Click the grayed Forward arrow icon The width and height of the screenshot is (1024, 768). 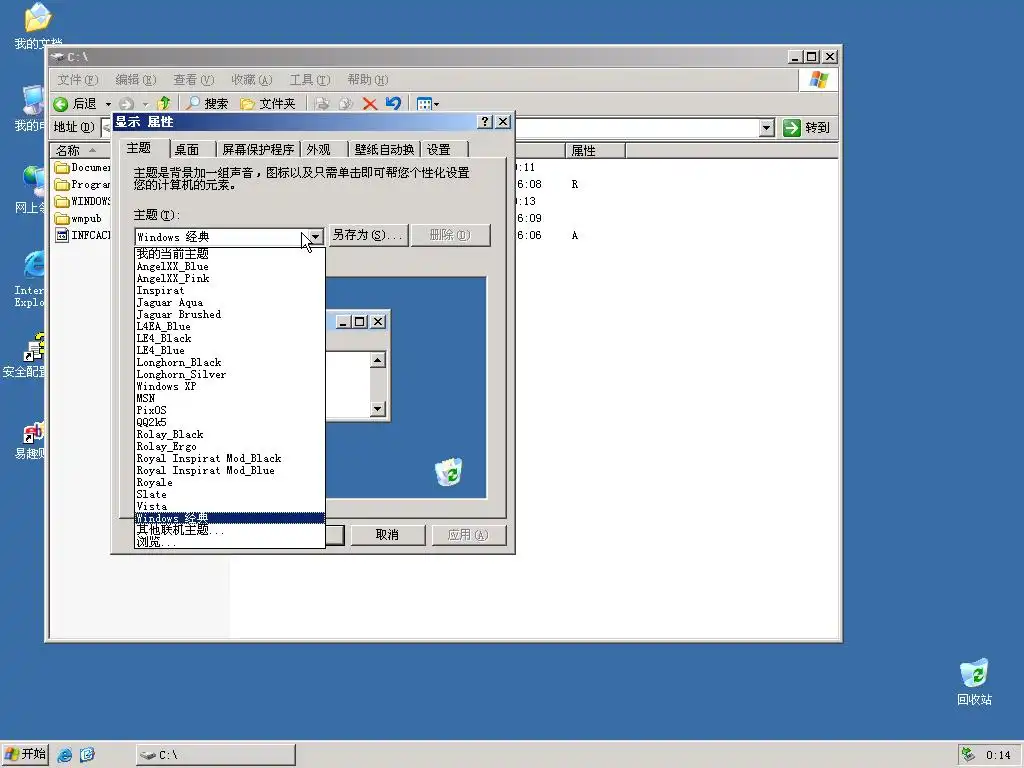(x=127, y=104)
